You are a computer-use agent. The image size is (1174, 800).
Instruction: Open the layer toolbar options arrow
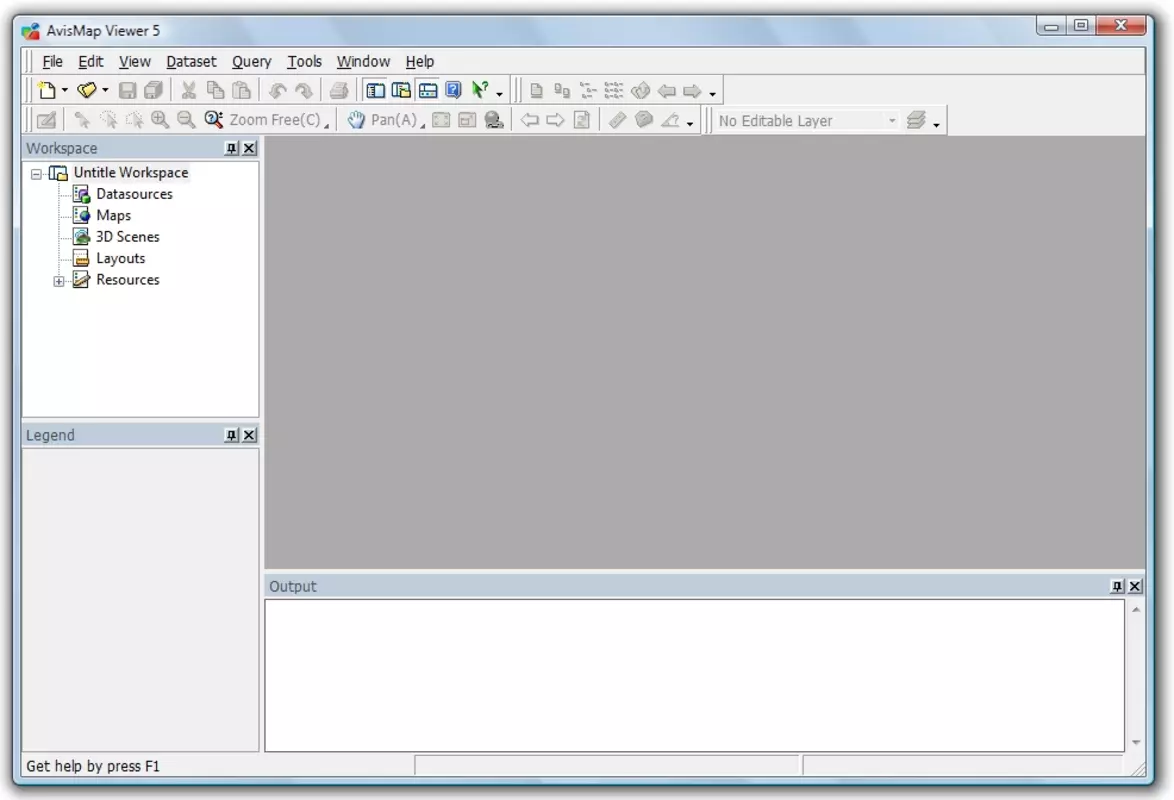pos(936,123)
